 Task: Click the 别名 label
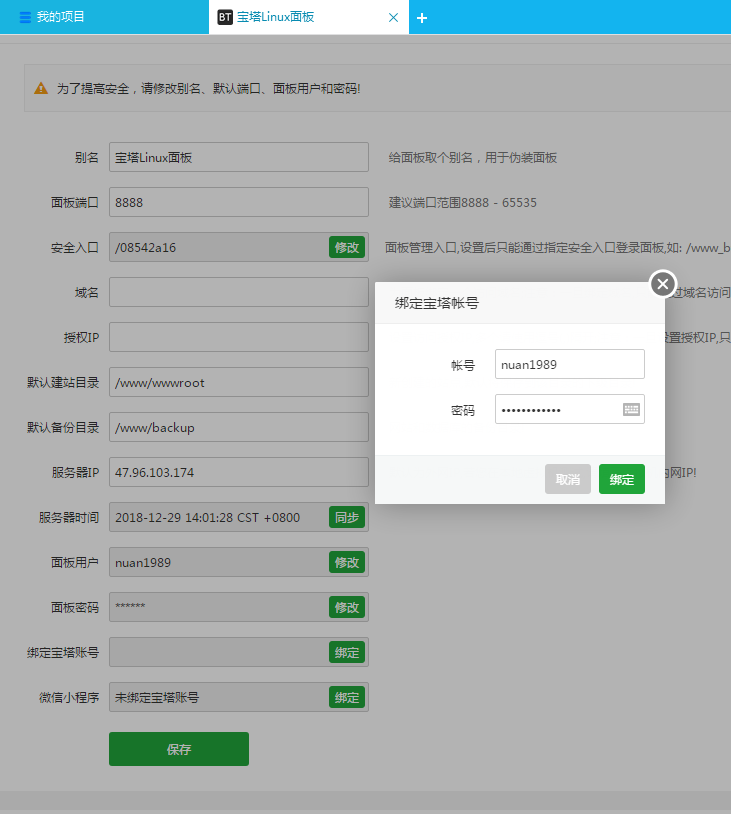(x=87, y=157)
